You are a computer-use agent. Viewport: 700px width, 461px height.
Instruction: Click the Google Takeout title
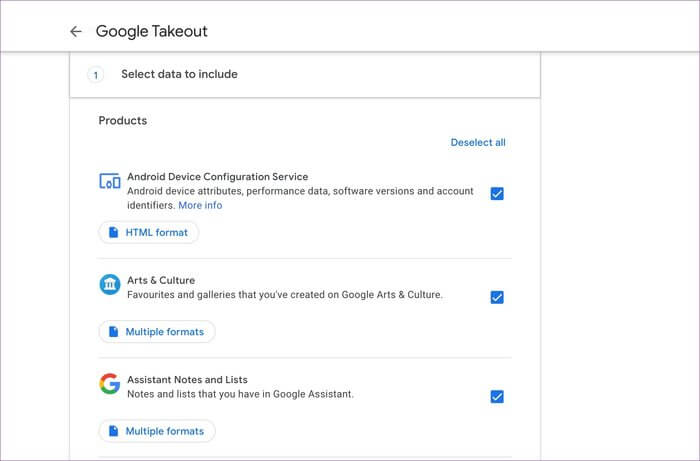(152, 31)
